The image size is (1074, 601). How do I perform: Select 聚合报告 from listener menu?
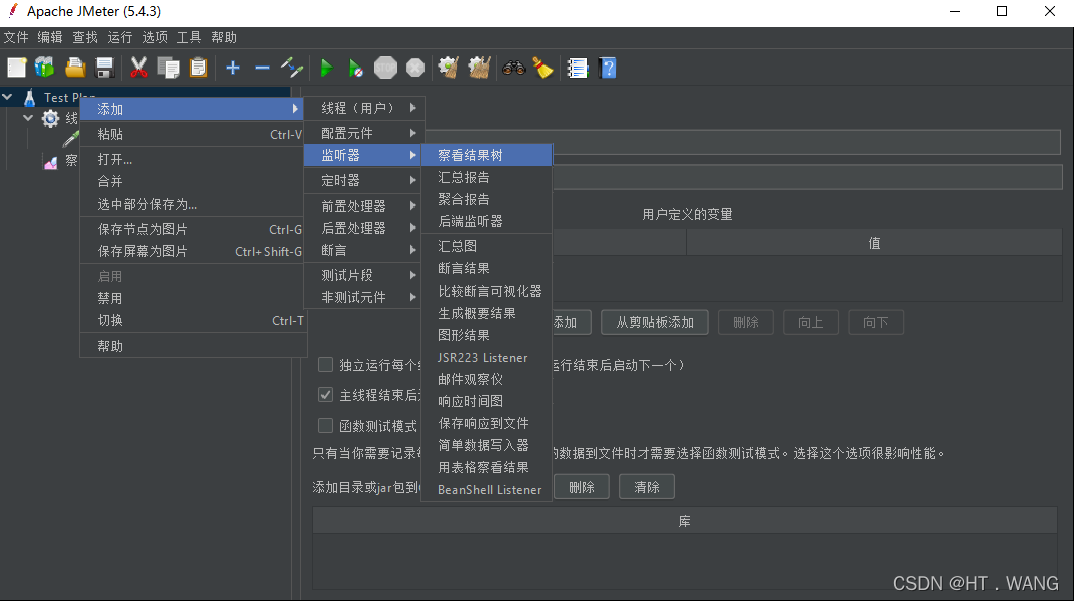(486, 199)
